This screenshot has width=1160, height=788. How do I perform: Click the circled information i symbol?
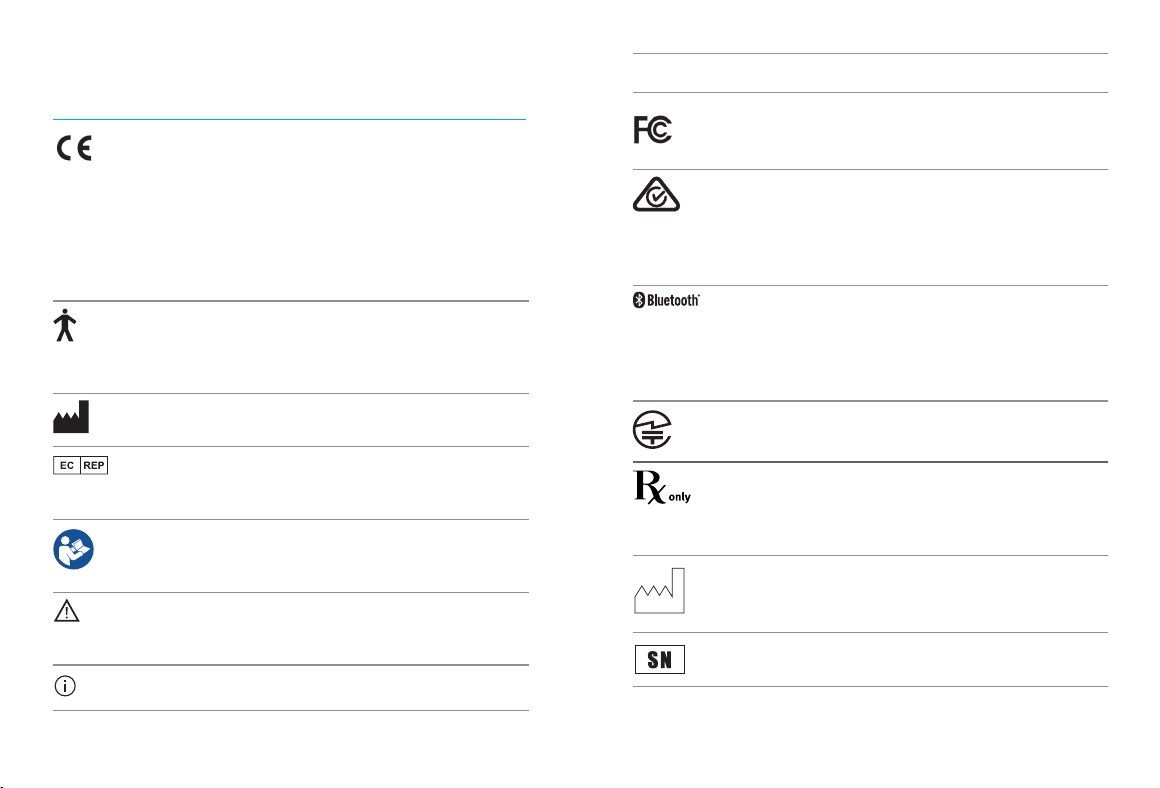(x=65, y=686)
